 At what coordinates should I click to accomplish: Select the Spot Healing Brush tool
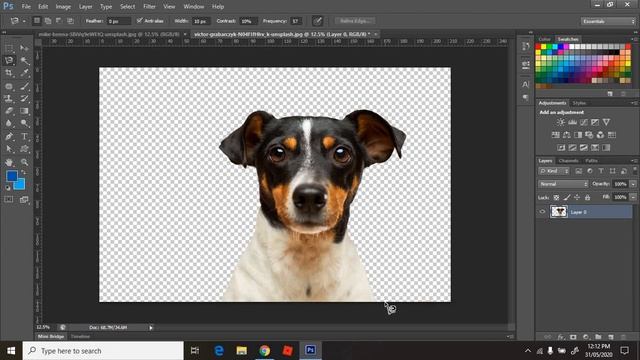coord(9,86)
